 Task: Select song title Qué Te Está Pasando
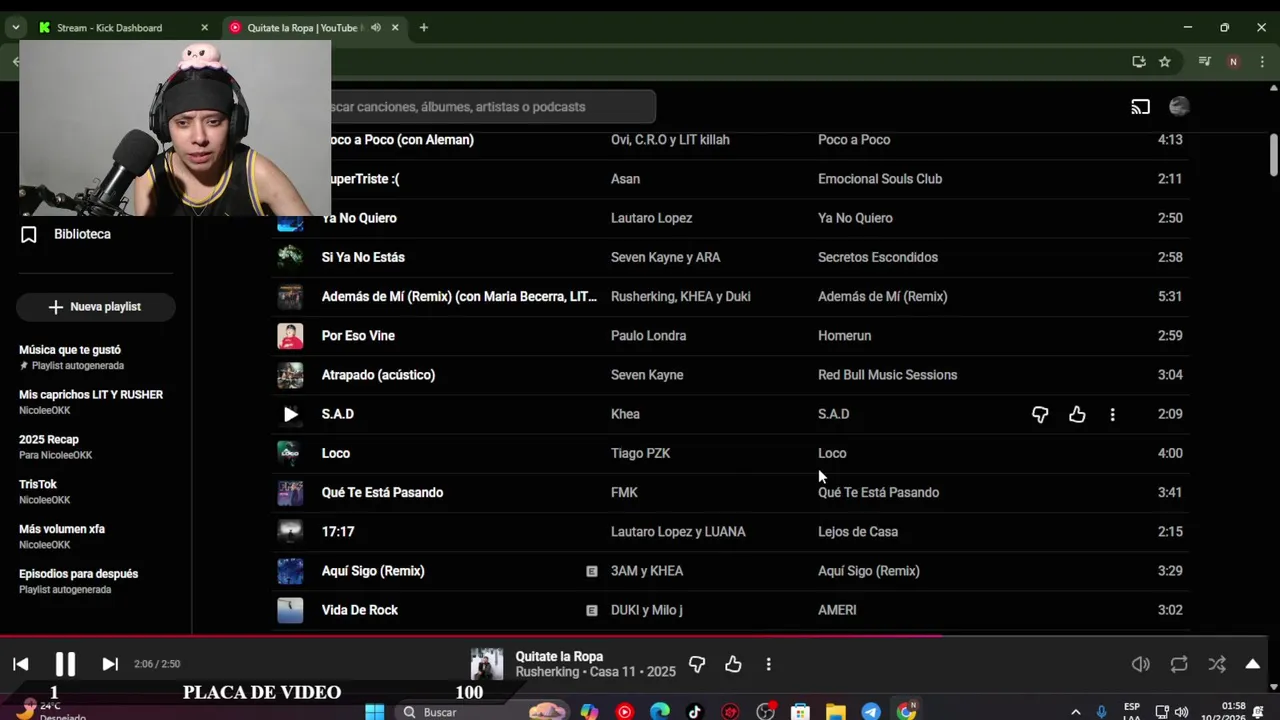pos(382,492)
